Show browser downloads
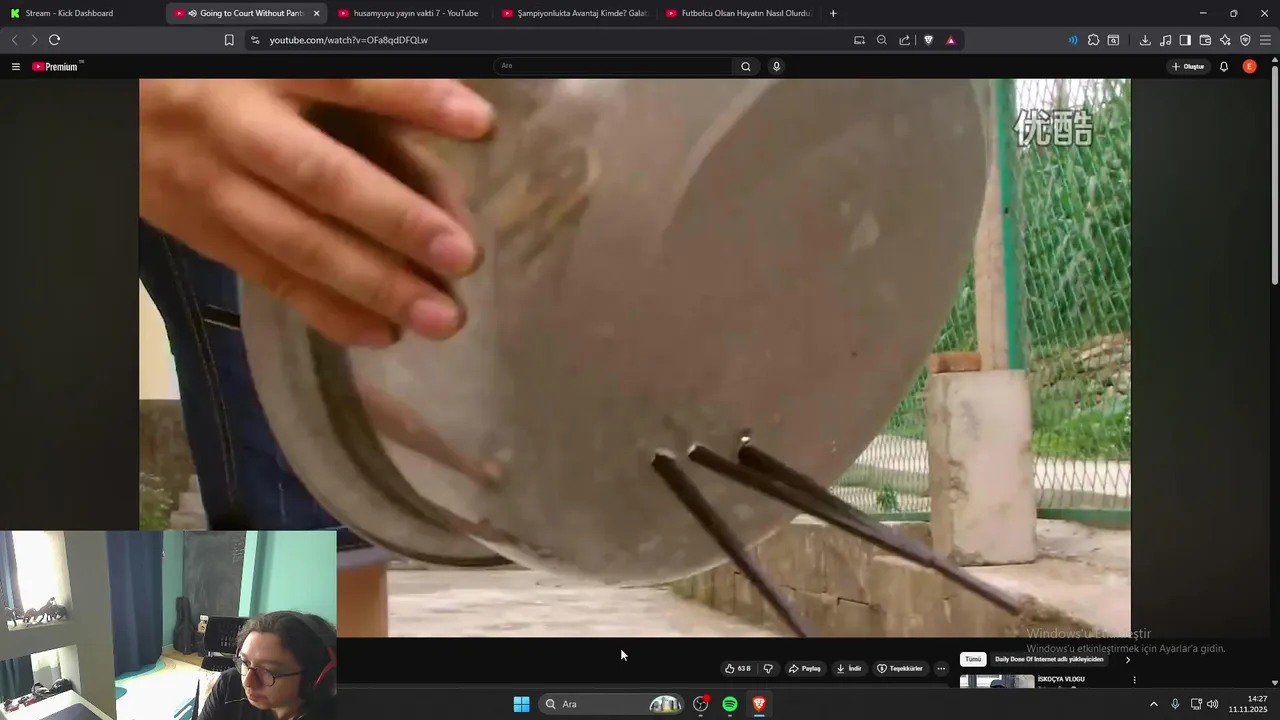Image resolution: width=1280 pixels, height=720 pixels. coord(1145,40)
